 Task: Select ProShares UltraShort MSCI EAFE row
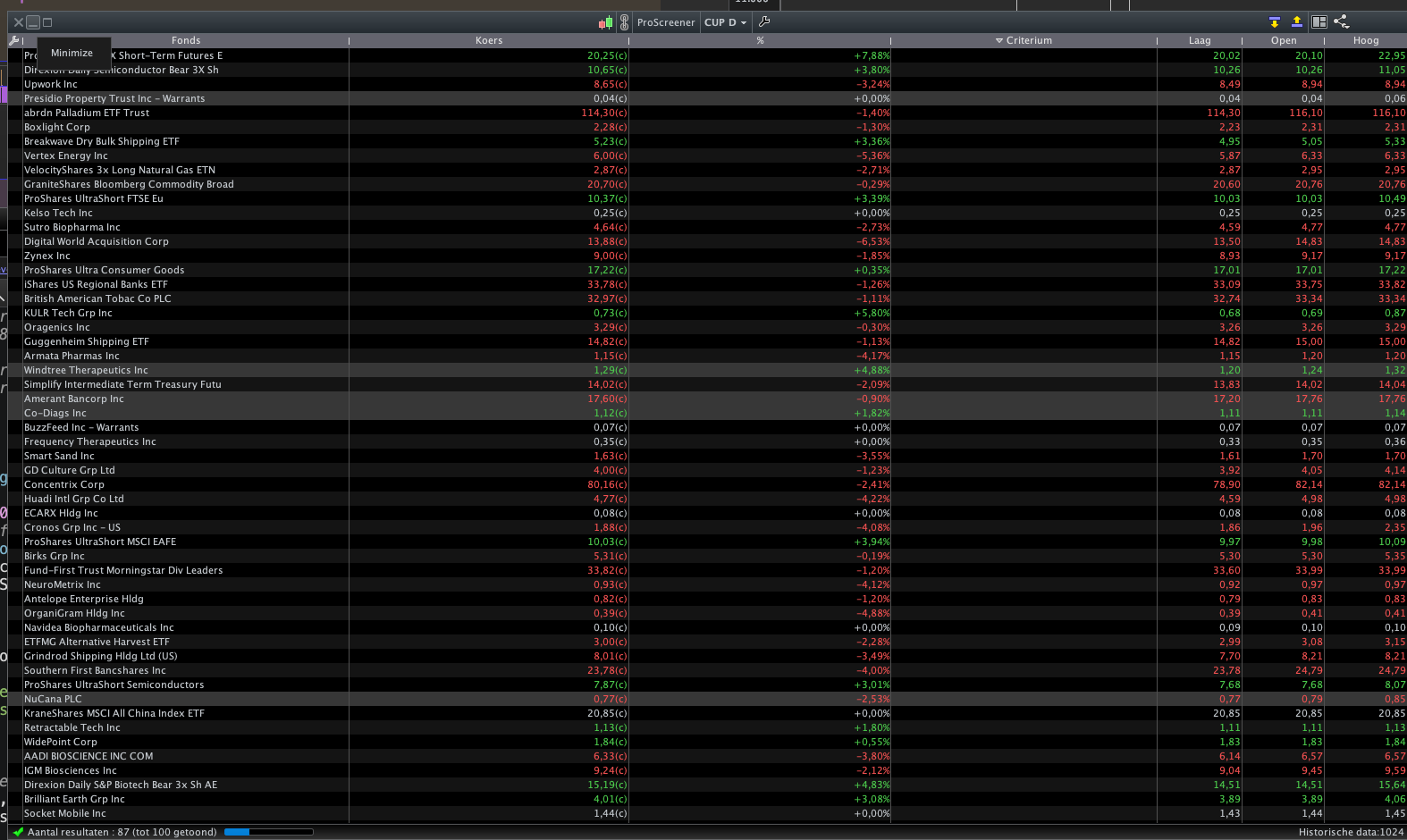point(708,542)
